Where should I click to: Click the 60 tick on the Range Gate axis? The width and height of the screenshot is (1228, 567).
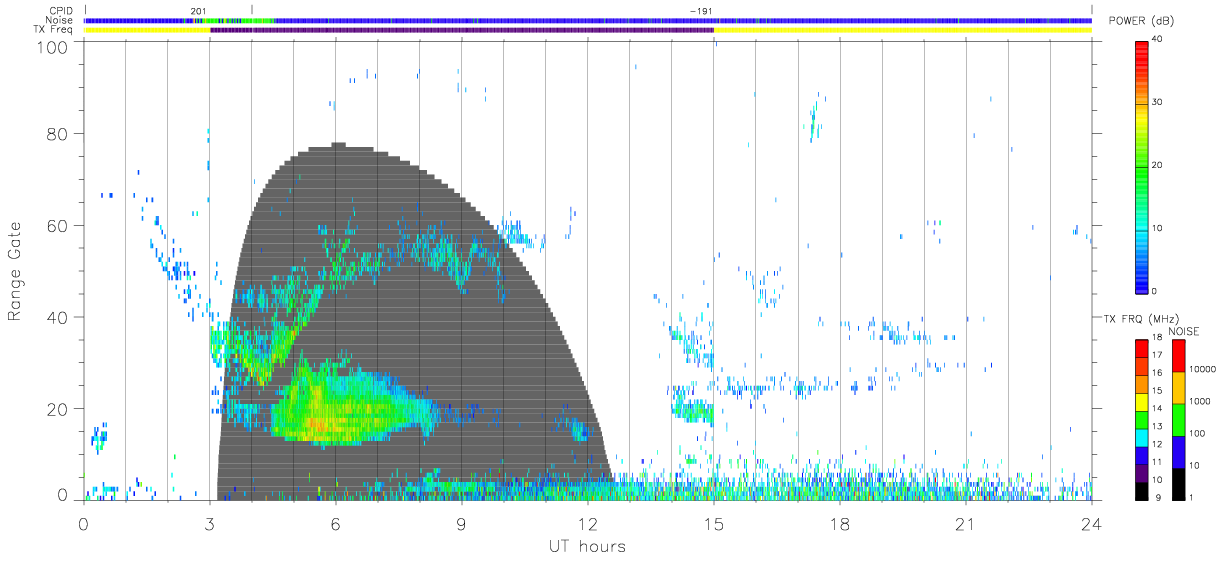(56, 226)
